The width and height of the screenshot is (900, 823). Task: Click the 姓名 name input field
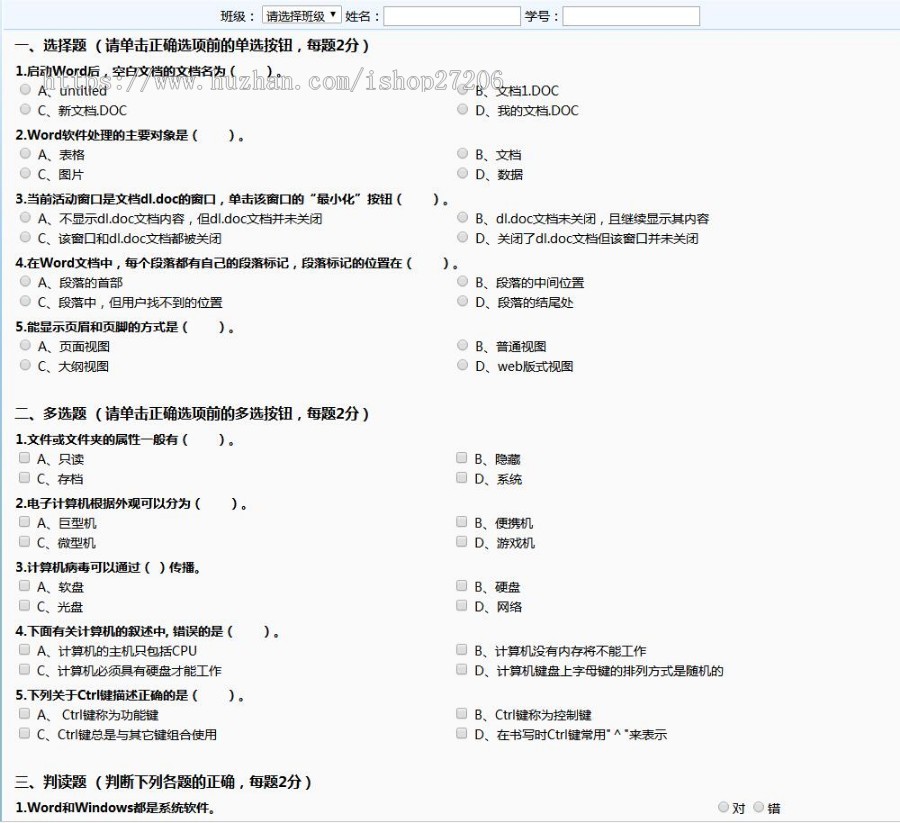coord(452,16)
